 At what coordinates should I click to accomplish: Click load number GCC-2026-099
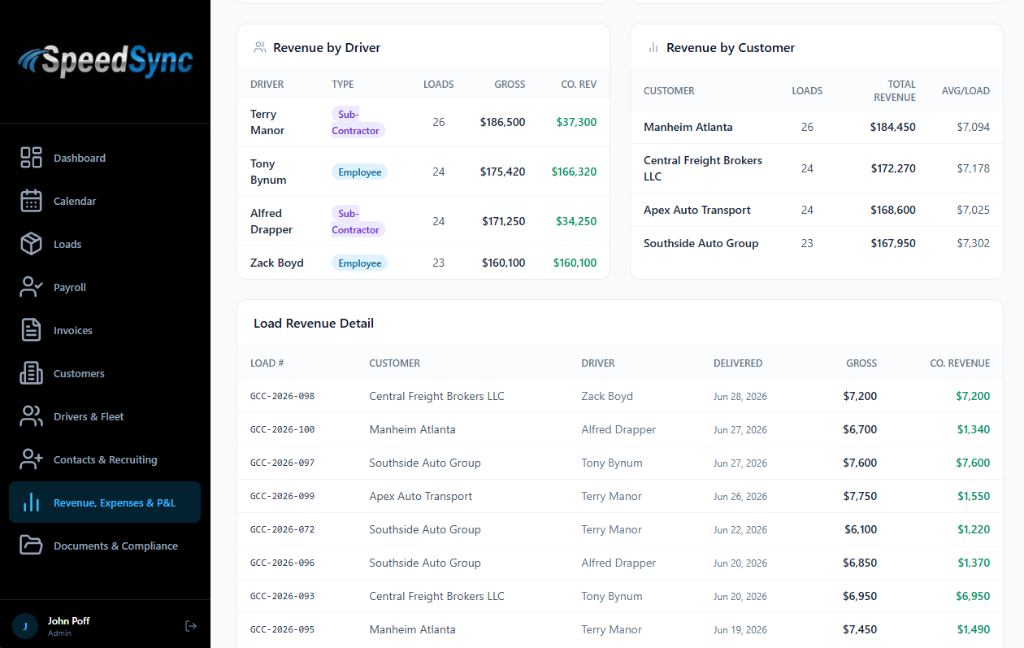(282, 496)
